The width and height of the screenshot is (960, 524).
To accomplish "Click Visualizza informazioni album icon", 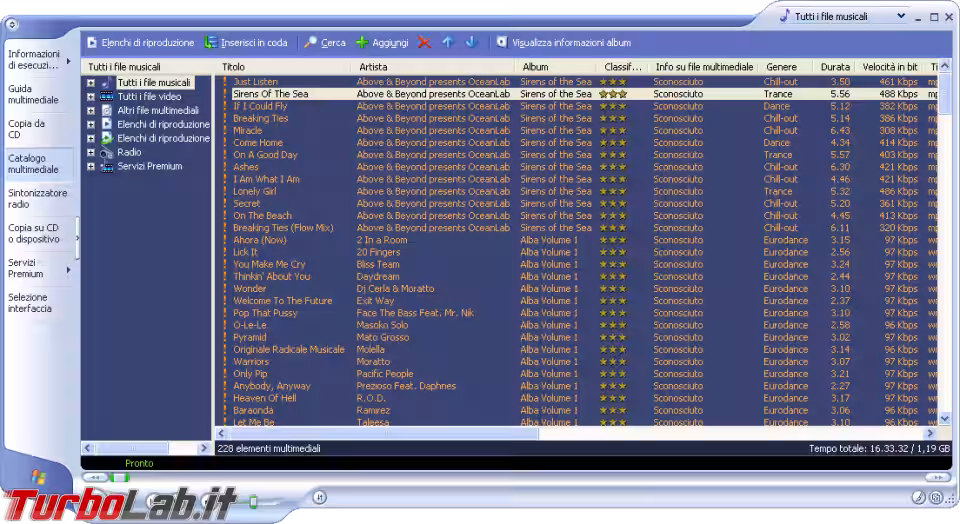I will (x=501, y=42).
